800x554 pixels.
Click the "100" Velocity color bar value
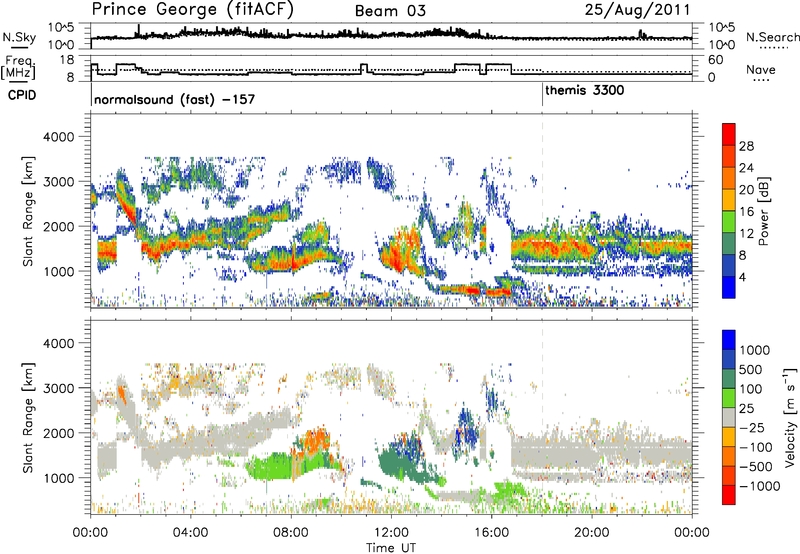point(751,389)
